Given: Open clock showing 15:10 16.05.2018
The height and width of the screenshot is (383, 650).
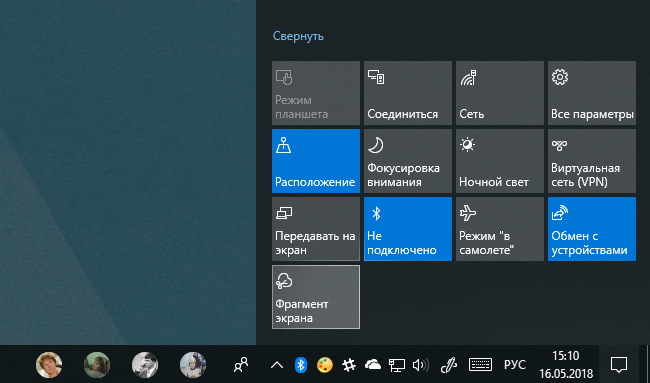Looking at the screenshot, I should [x=566, y=364].
